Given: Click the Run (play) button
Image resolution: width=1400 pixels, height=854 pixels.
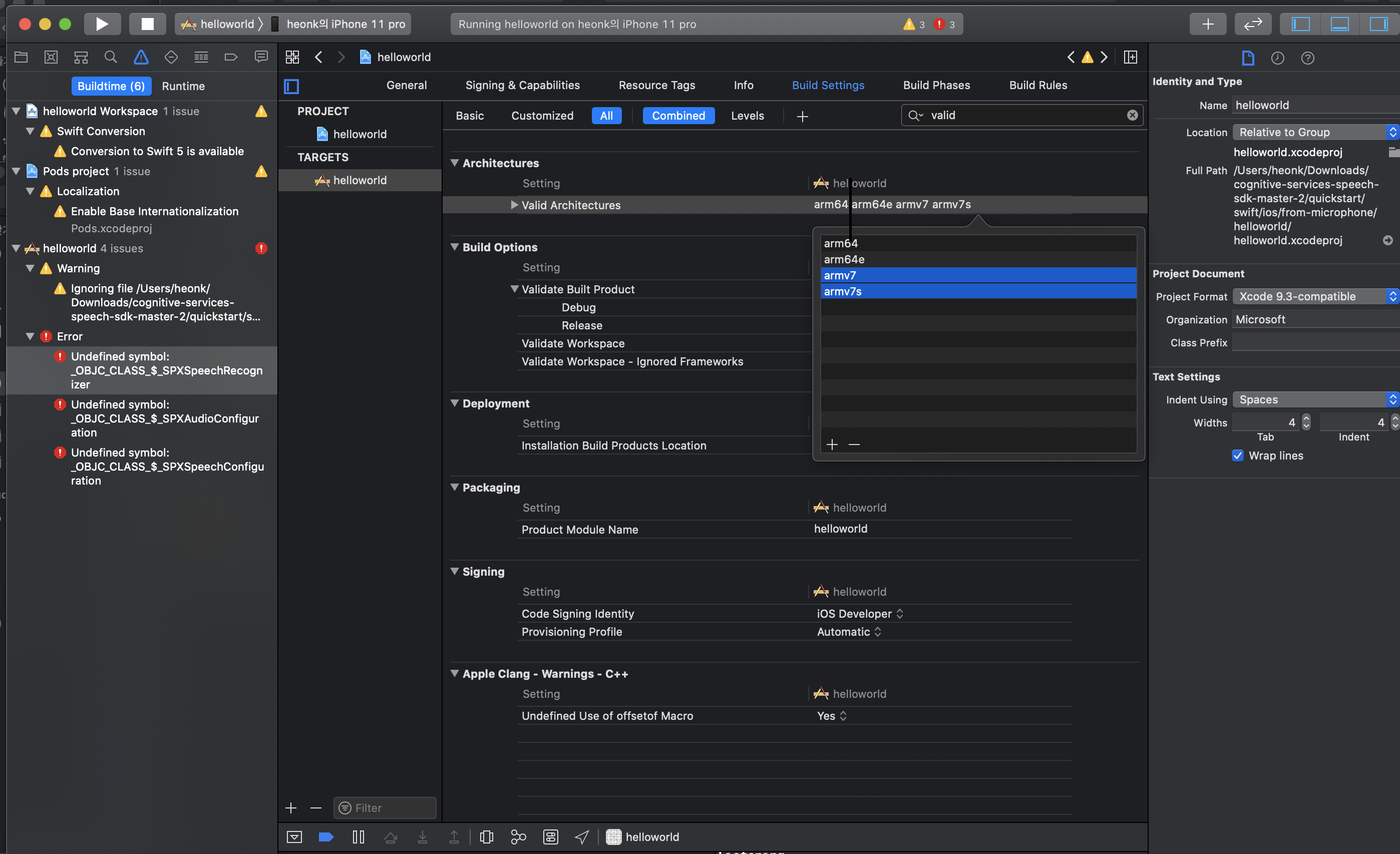Looking at the screenshot, I should [x=102, y=24].
